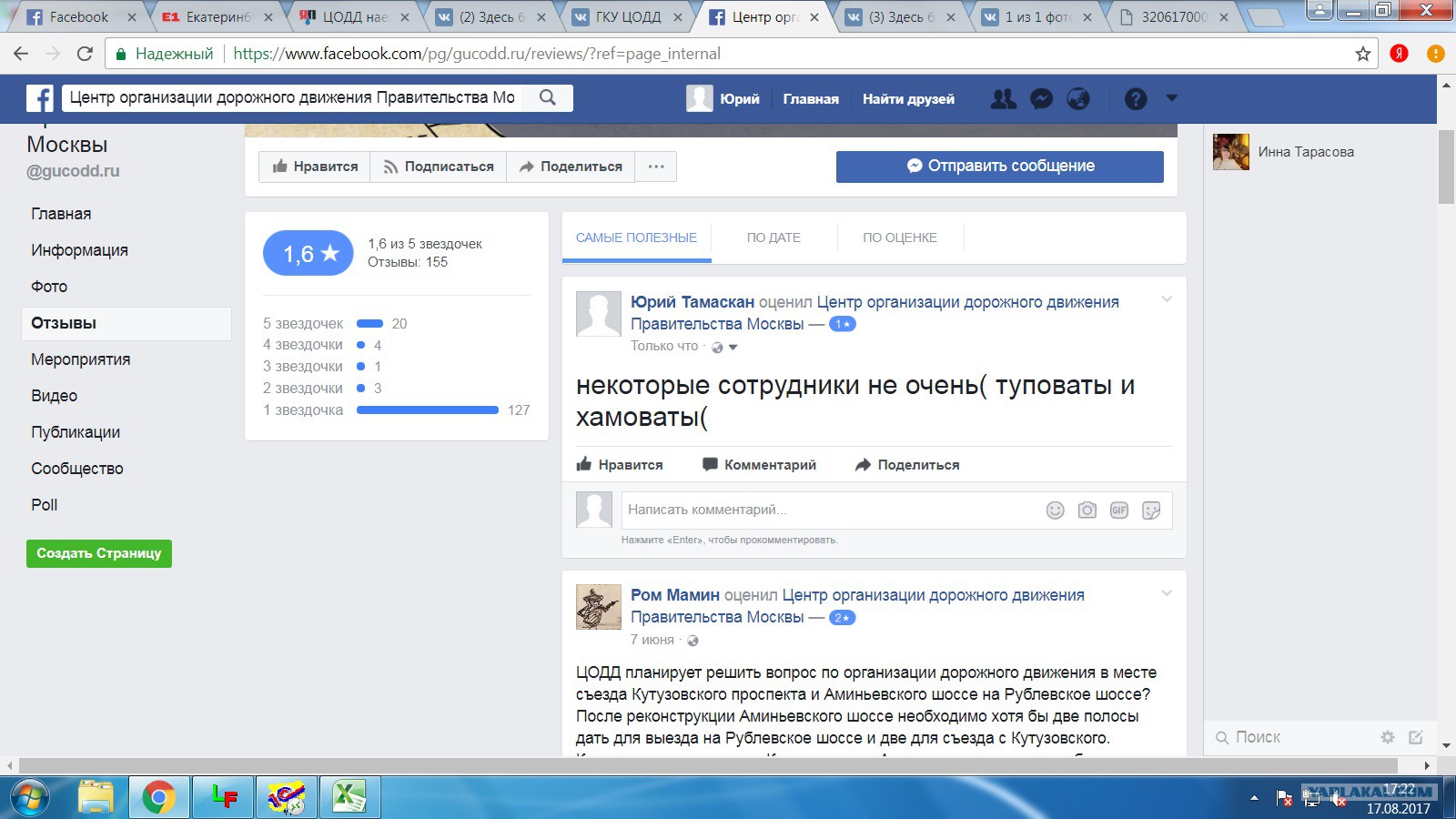The height and width of the screenshot is (819, 1456).
Task: Select the САМЫЕ ПОЛЕЗНЫЕ tab
Action: pyautogui.click(x=636, y=238)
